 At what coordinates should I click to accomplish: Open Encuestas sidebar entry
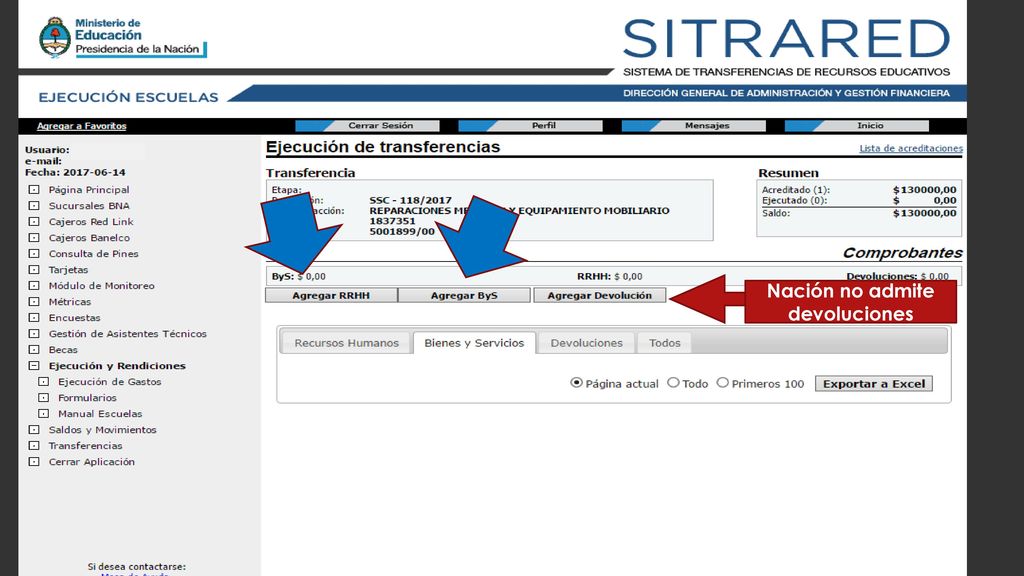coord(74,317)
